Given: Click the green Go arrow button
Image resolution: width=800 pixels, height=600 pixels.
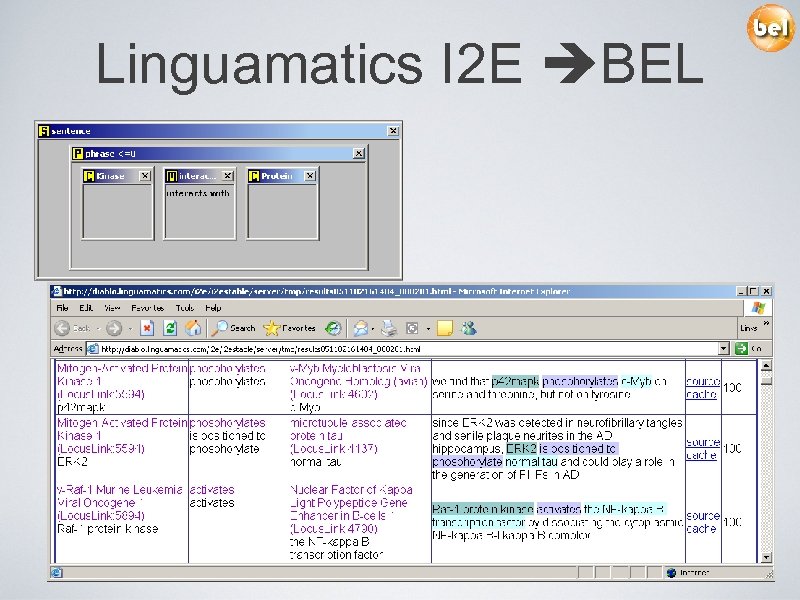Looking at the screenshot, I should [741, 349].
